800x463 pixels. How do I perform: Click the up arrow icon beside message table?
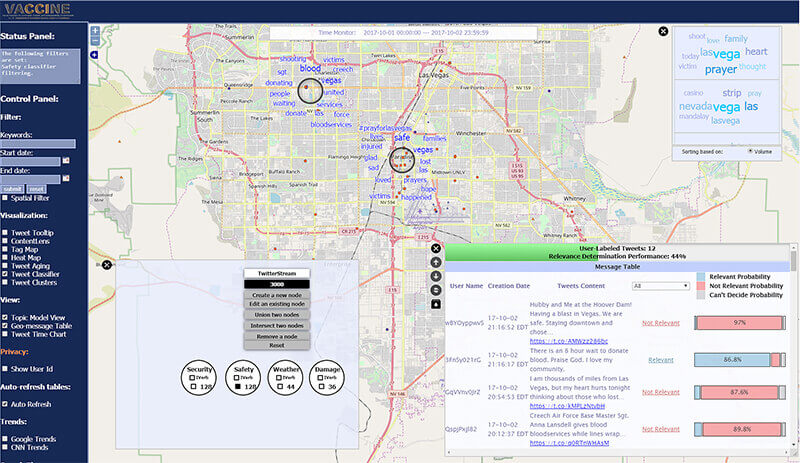click(x=436, y=263)
